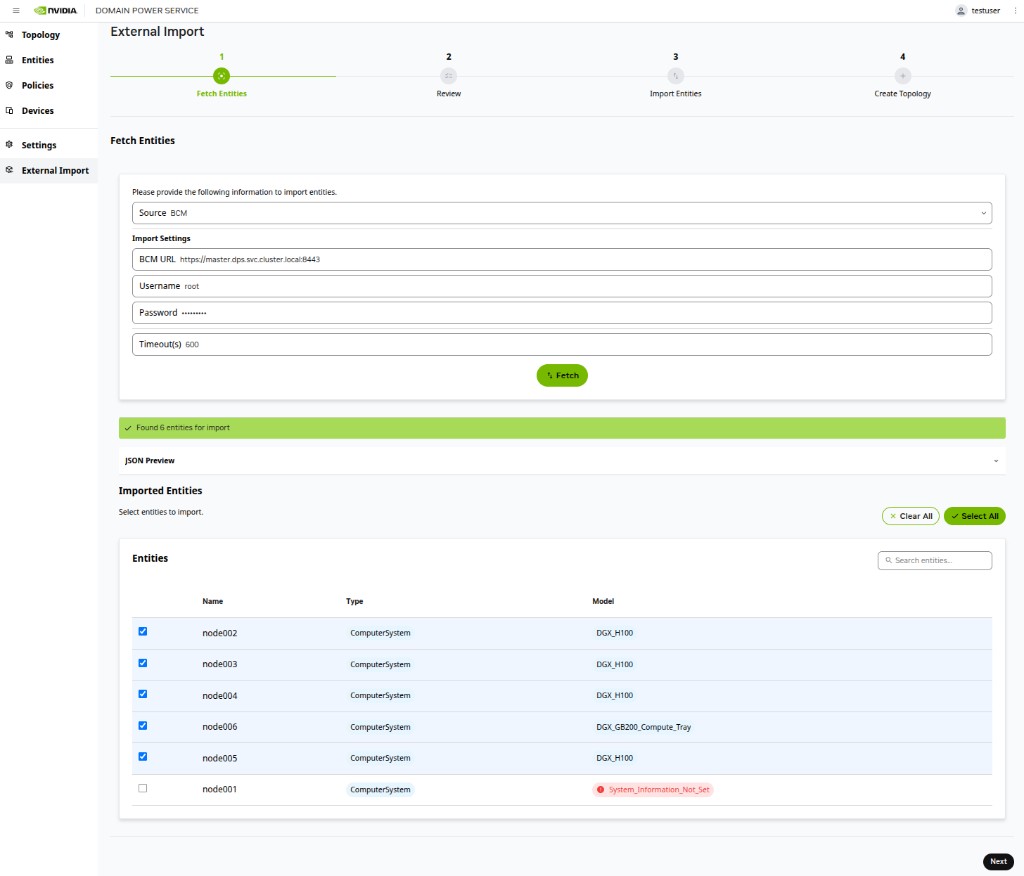The image size is (1024, 876).
Task: Check the node001 checkbox
Action: [142, 788]
